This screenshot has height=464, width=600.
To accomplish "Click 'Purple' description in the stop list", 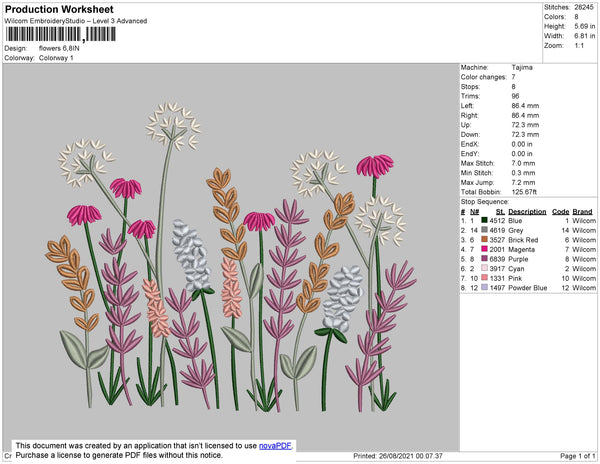I will click(x=518, y=259).
